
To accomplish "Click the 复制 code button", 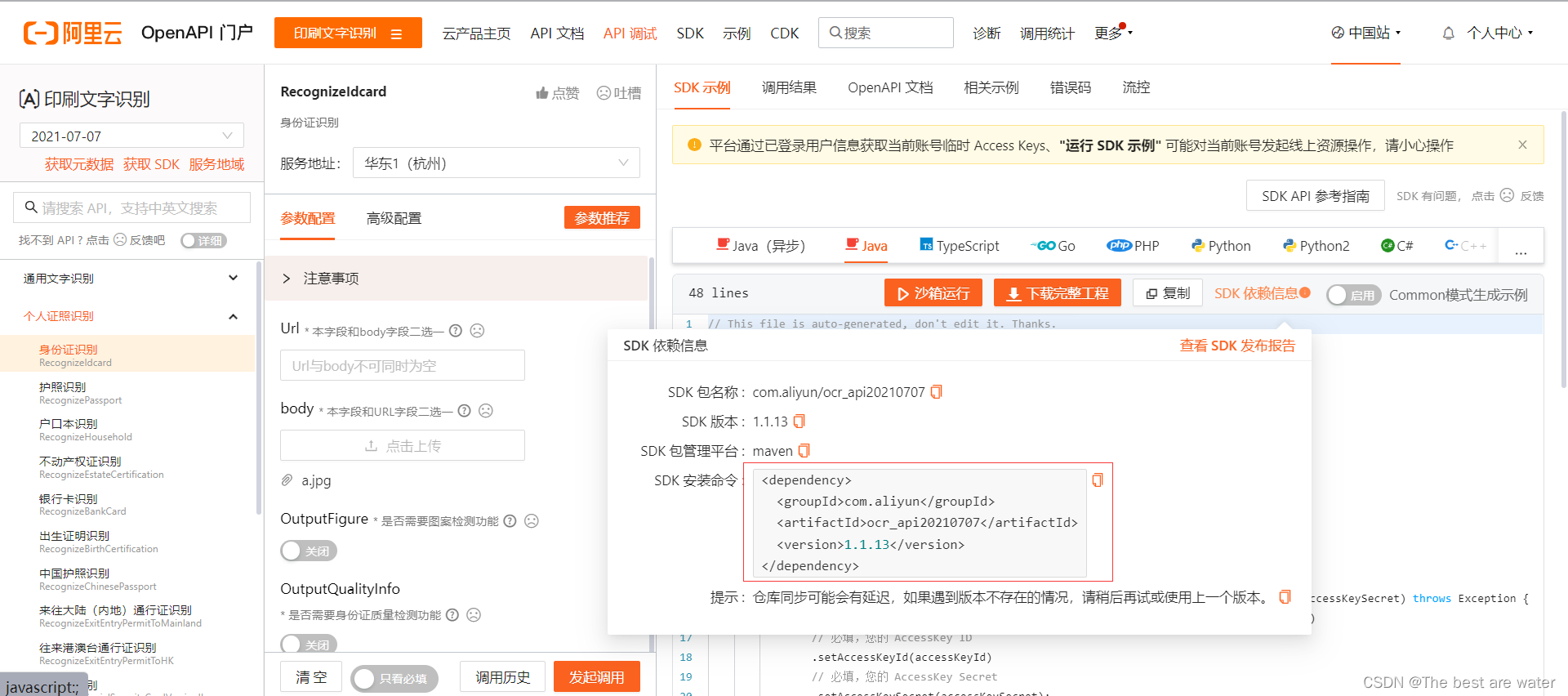I will (1168, 293).
